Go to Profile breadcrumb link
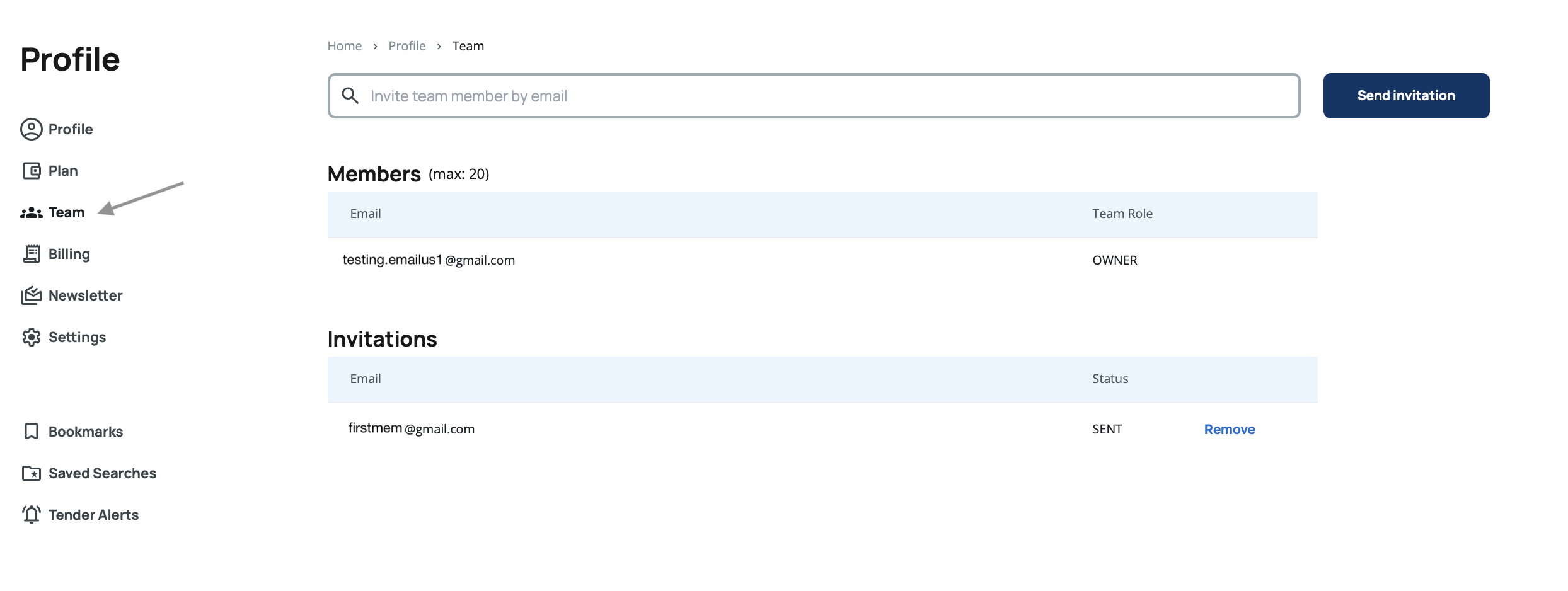 click(x=407, y=46)
